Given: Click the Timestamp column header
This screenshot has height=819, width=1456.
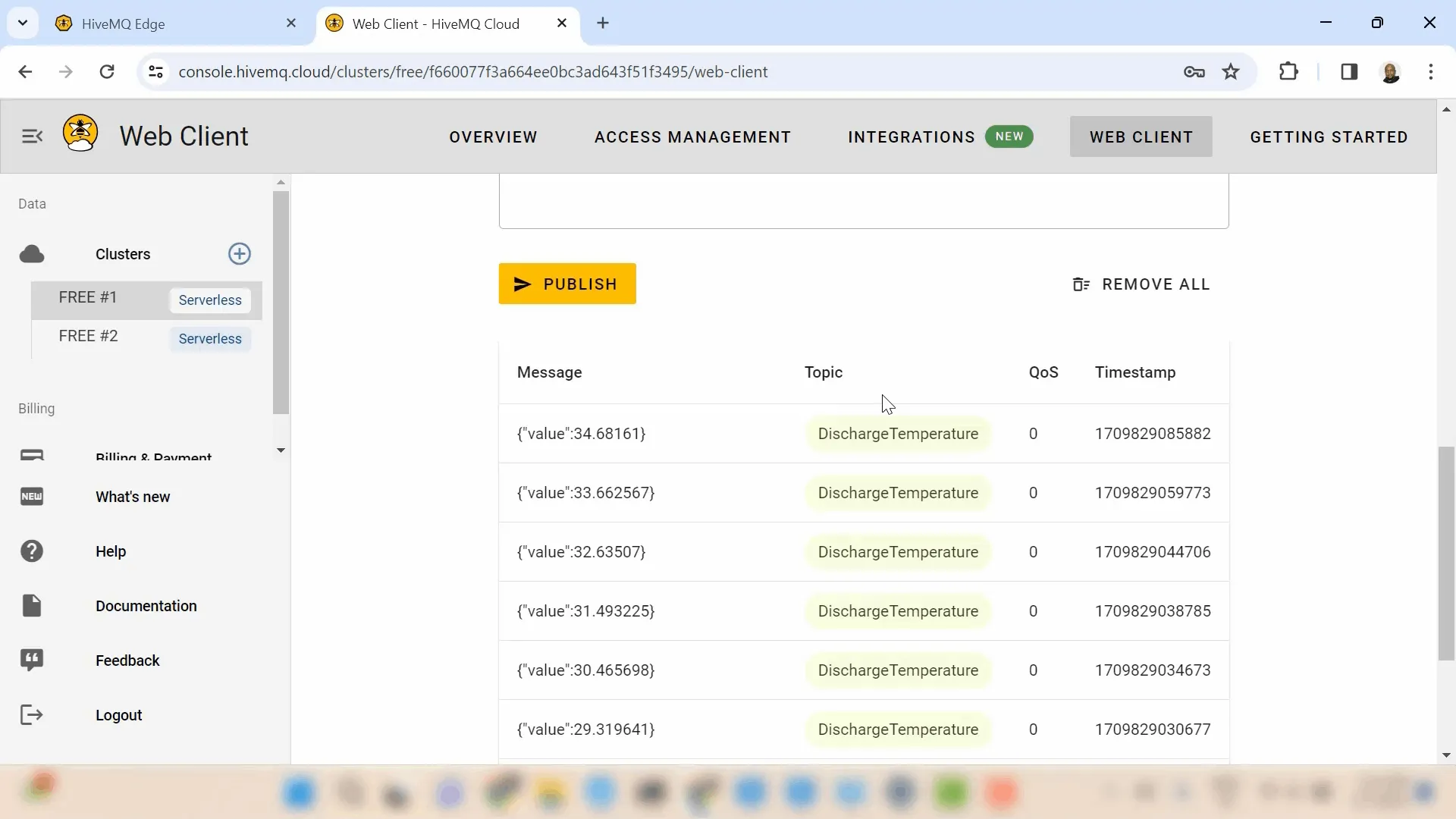Looking at the screenshot, I should pos(1135,372).
